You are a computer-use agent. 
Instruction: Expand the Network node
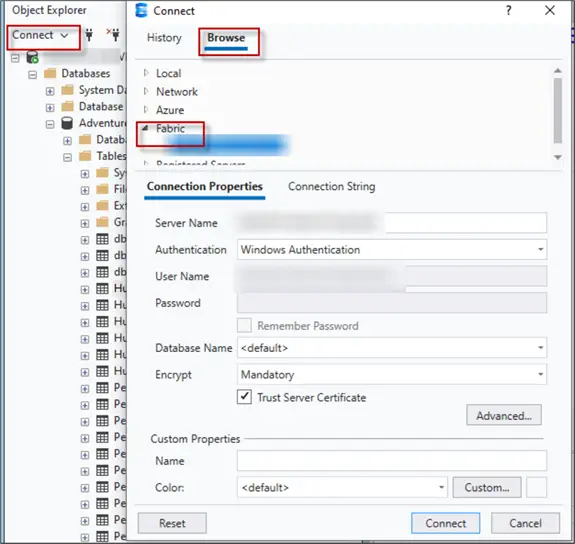point(146,91)
